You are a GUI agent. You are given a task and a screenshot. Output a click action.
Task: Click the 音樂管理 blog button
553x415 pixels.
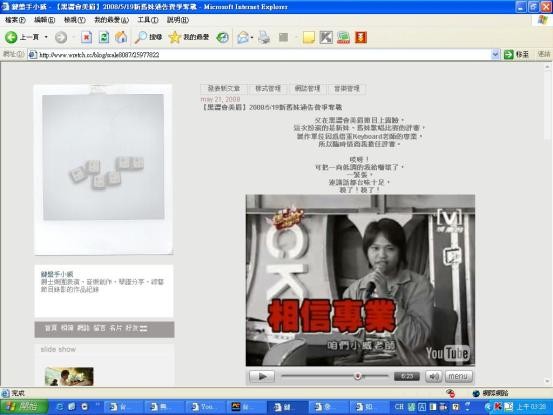click(x=347, y=89)
